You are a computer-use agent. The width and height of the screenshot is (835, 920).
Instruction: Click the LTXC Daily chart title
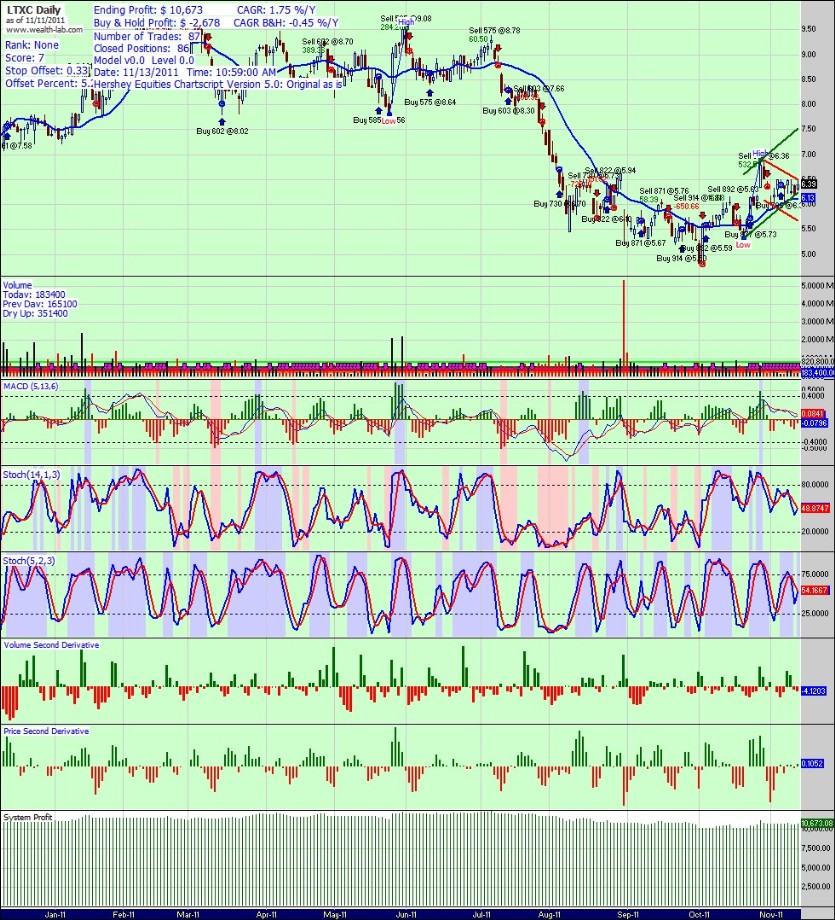pyautogui.click(x=32, y=10)
